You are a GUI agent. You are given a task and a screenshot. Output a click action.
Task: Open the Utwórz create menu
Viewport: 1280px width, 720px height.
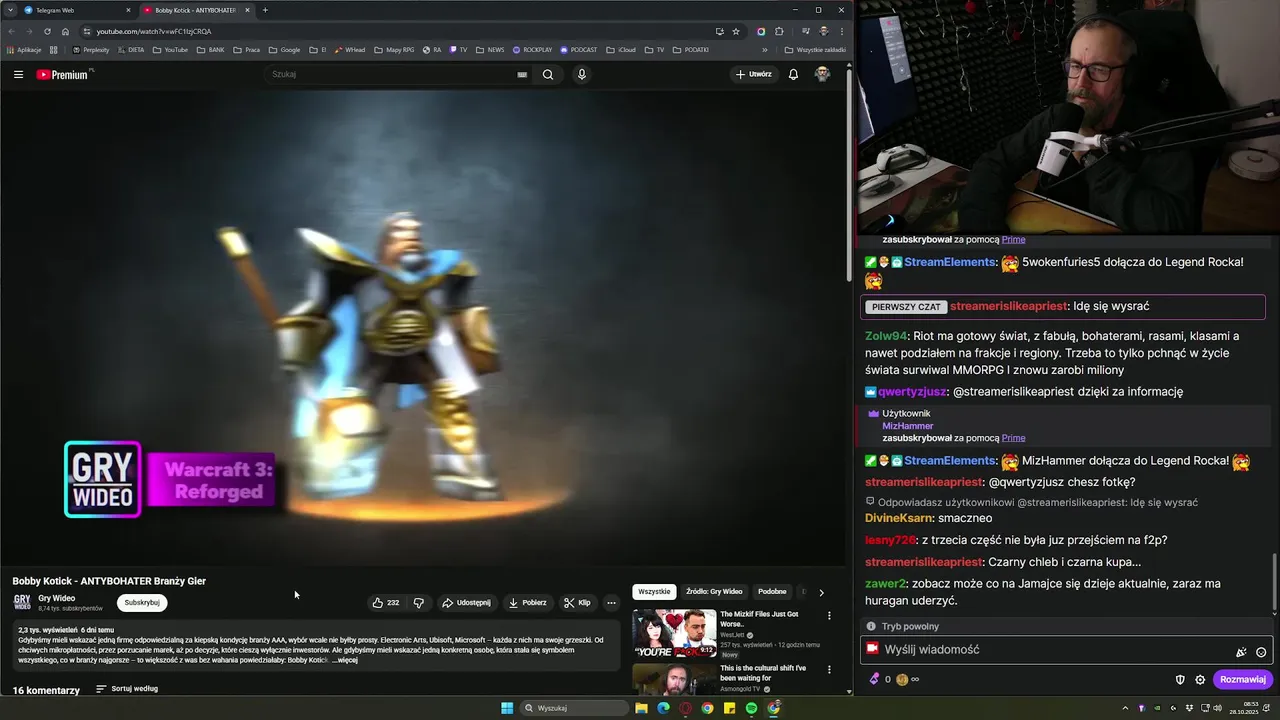pos(754,74)
